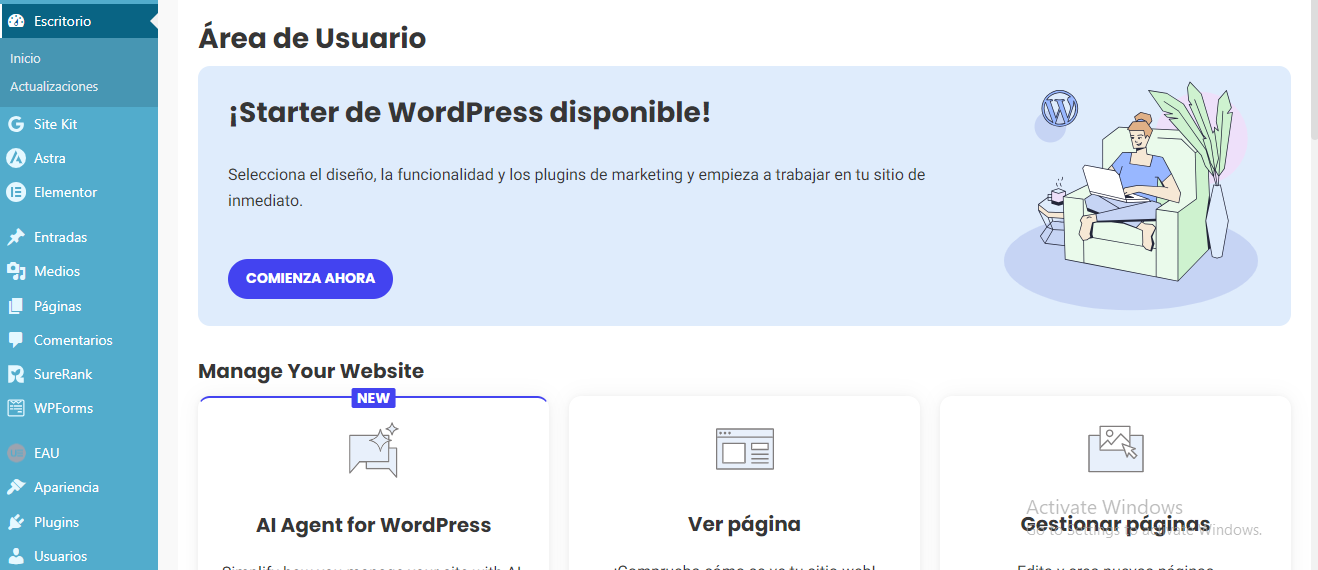This screenshot has height=570, width=1318.
Task: Open Comentarios in the sidebar
Action: pyautogui.click(x=79, y=340)
